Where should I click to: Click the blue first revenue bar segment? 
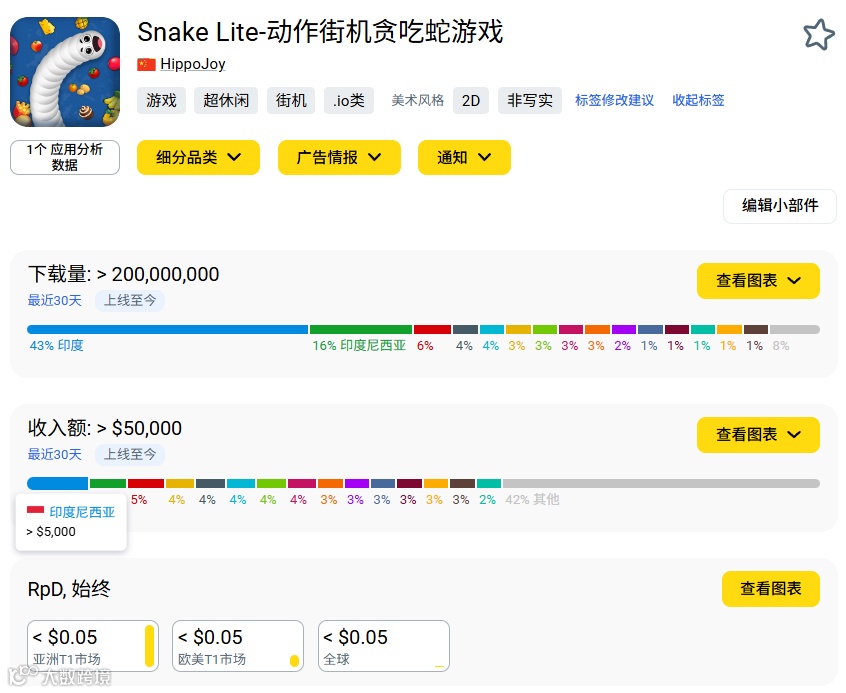pos(58,483)
